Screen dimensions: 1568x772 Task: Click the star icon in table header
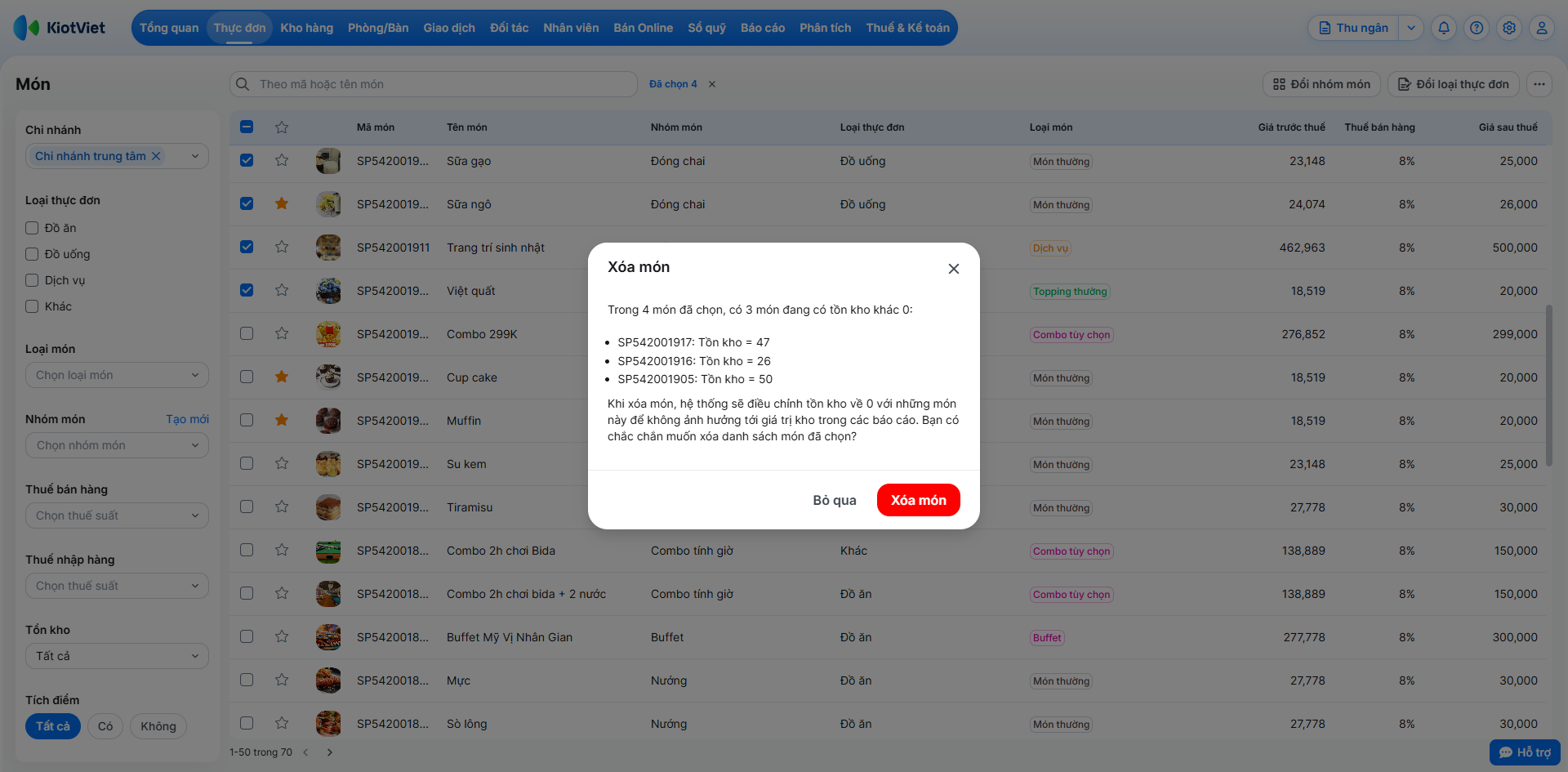pos(282,127)
